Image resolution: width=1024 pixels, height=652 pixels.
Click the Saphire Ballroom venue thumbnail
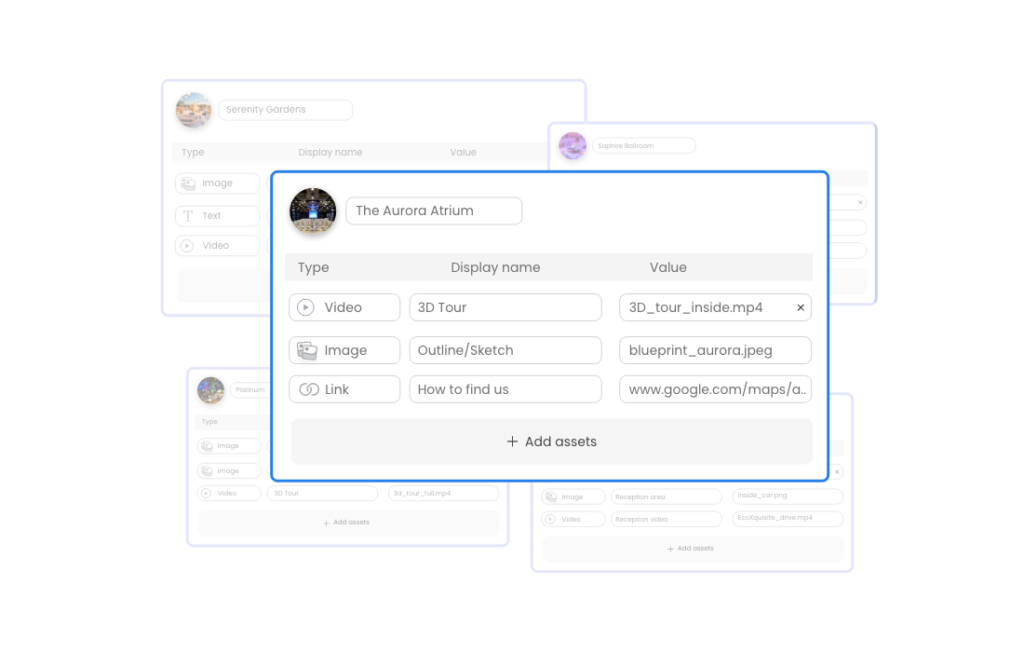[573, 146]
